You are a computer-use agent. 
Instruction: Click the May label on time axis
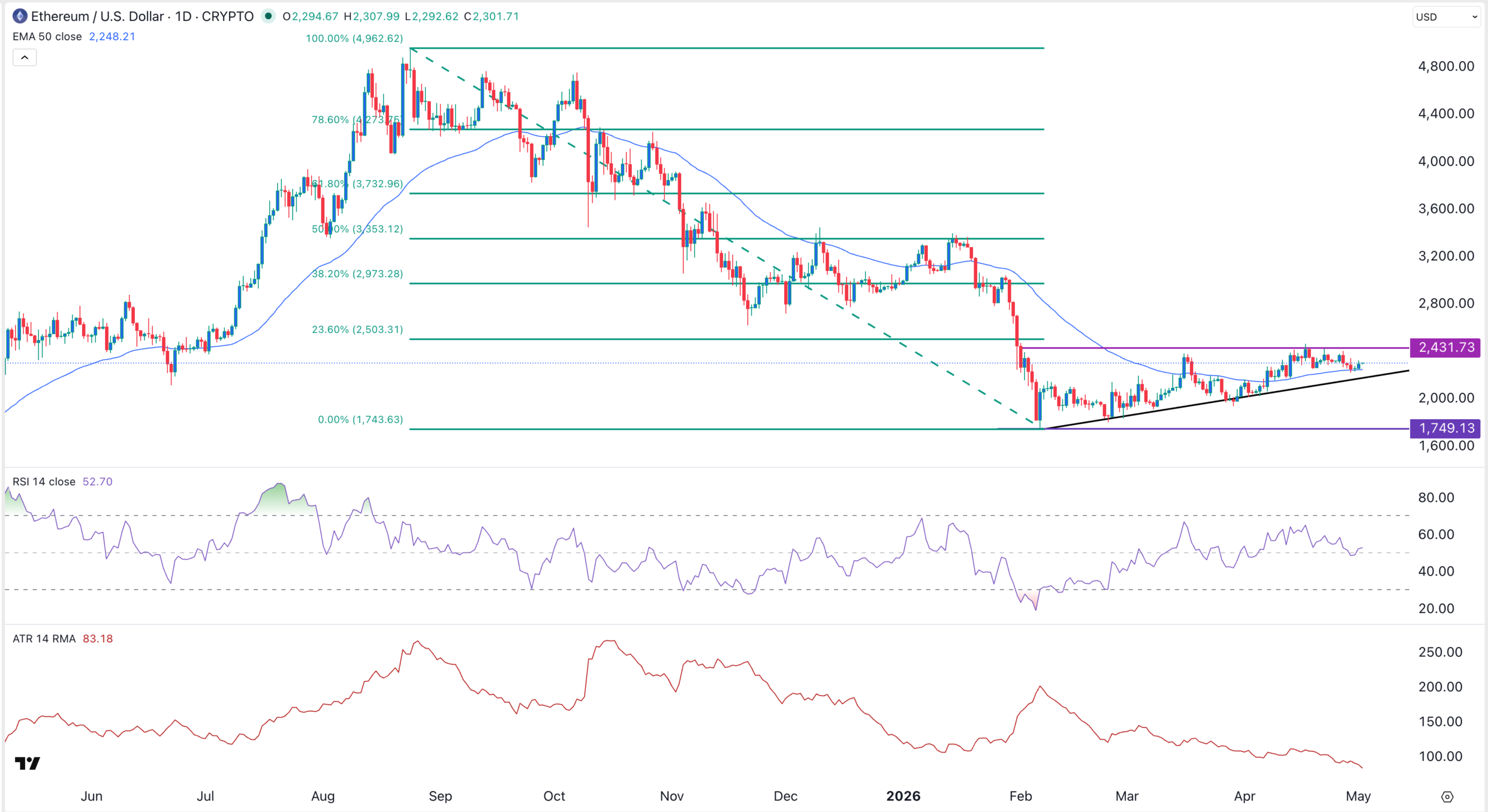(1358, 796)
